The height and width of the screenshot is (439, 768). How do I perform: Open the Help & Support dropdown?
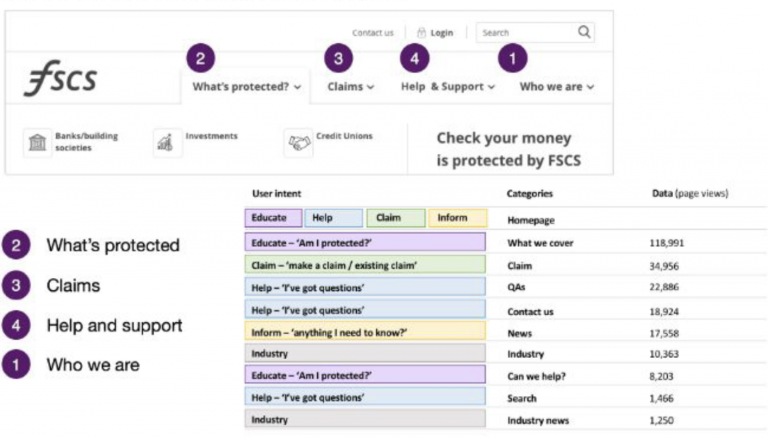(x=448, y=87)
